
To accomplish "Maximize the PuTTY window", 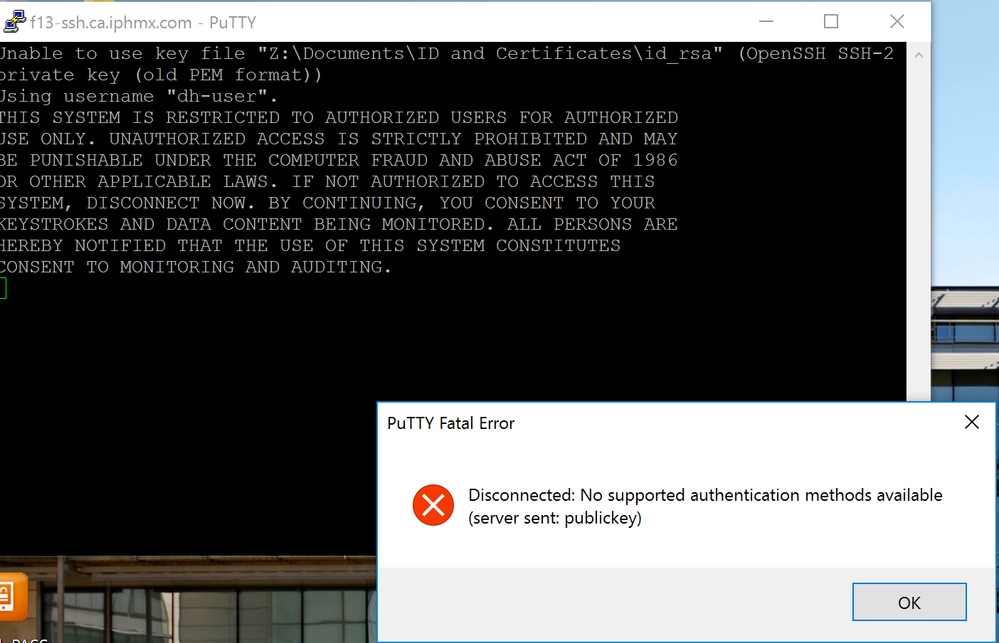I will pos(831,20).
